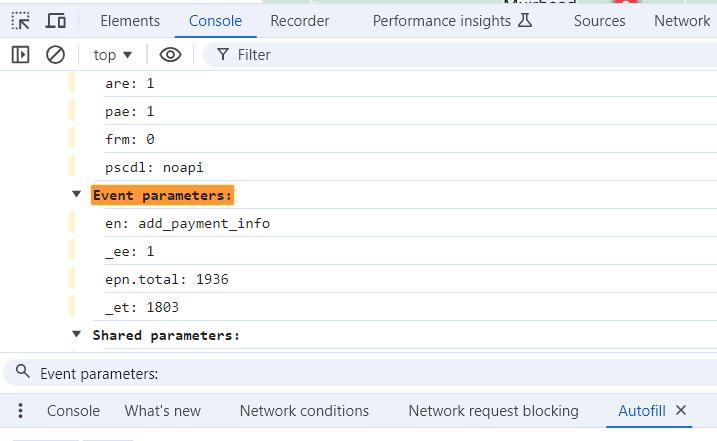Close the Autofill drawer tab
The width and height of the screenshot is (717, 441).
(x=681, y=410)
